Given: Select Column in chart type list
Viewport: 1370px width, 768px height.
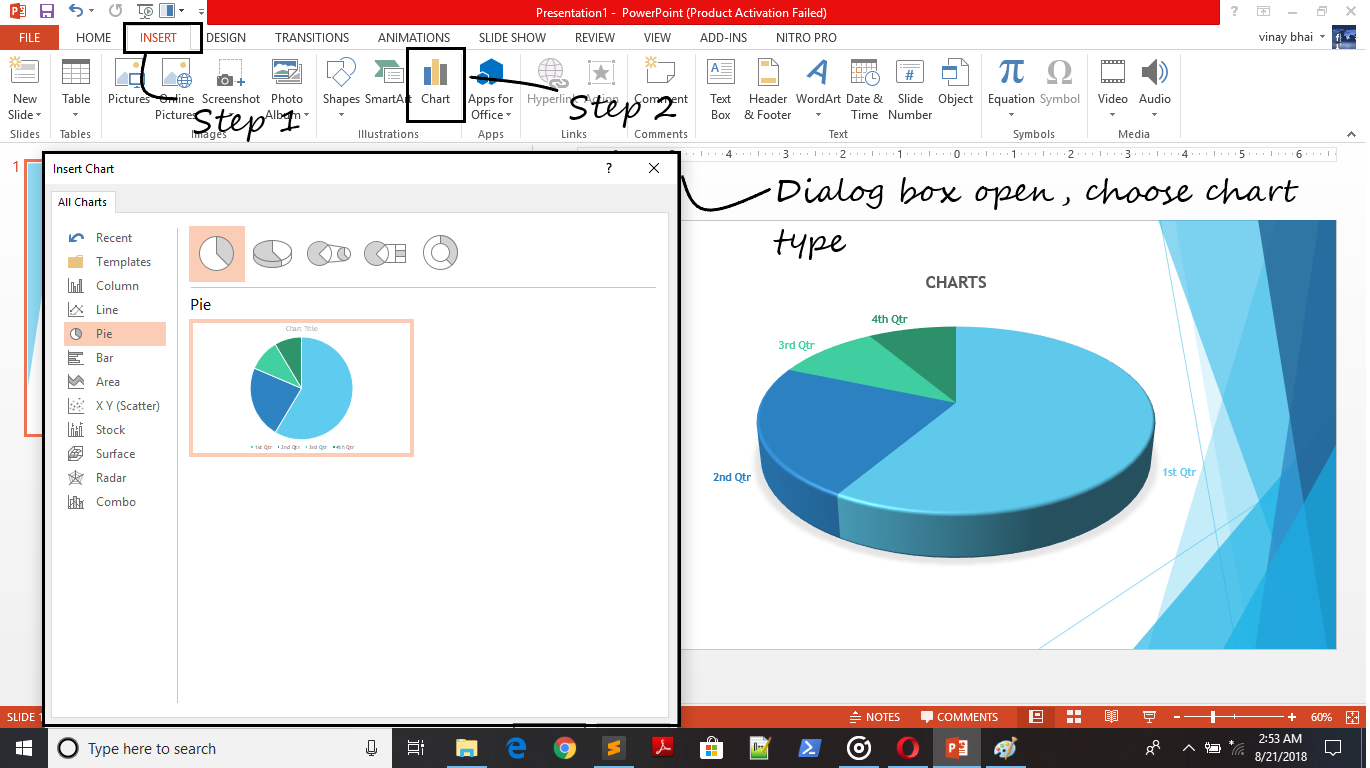Looking at the screenshot, I should pos(117,286).
